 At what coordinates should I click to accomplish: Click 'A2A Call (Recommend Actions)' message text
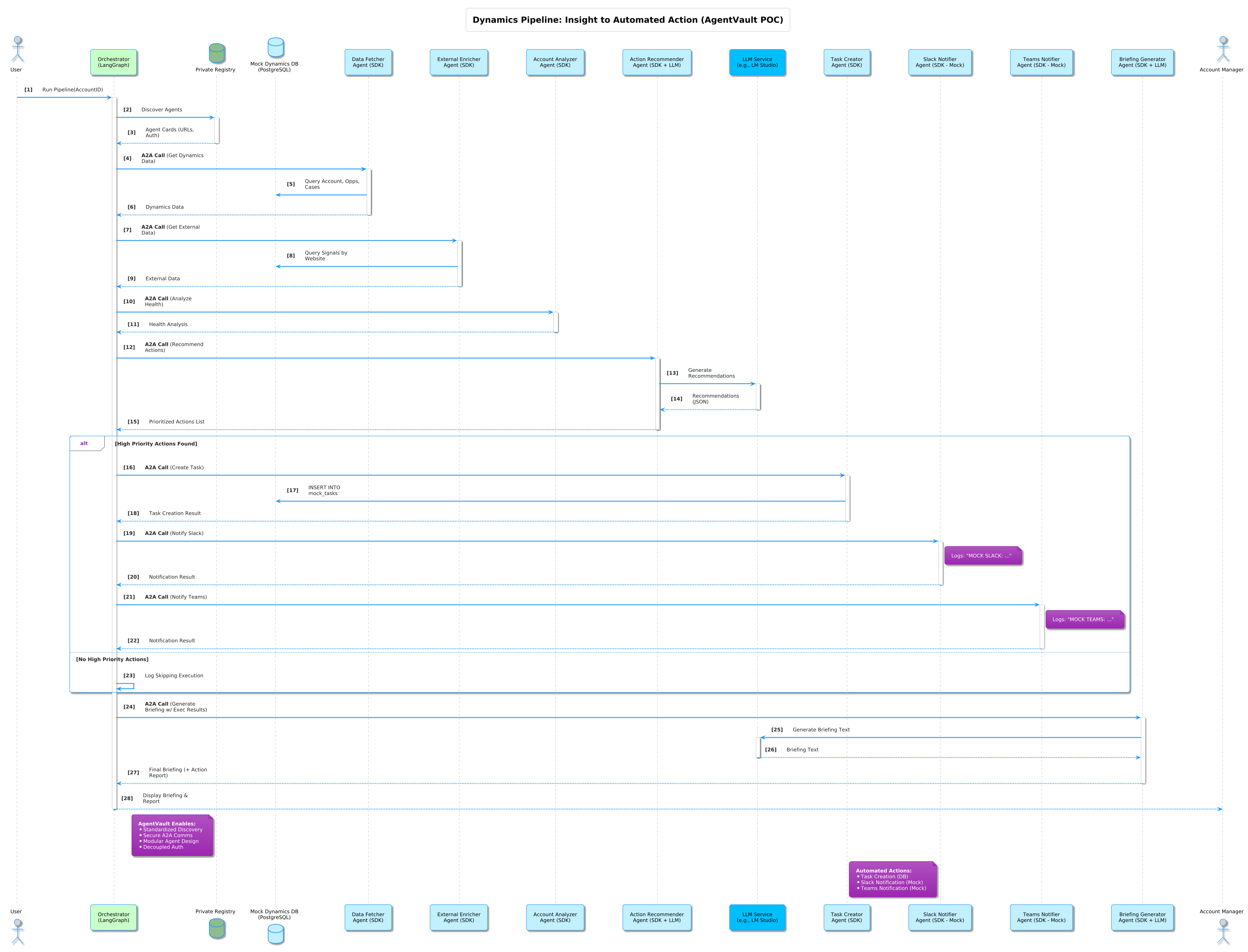click(x=174, y=347)
